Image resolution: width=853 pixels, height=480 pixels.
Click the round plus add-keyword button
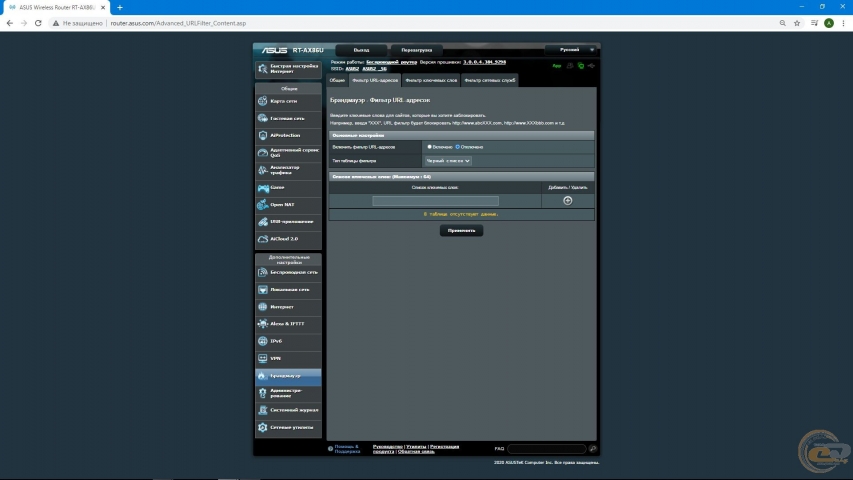(x=567, y=201)
